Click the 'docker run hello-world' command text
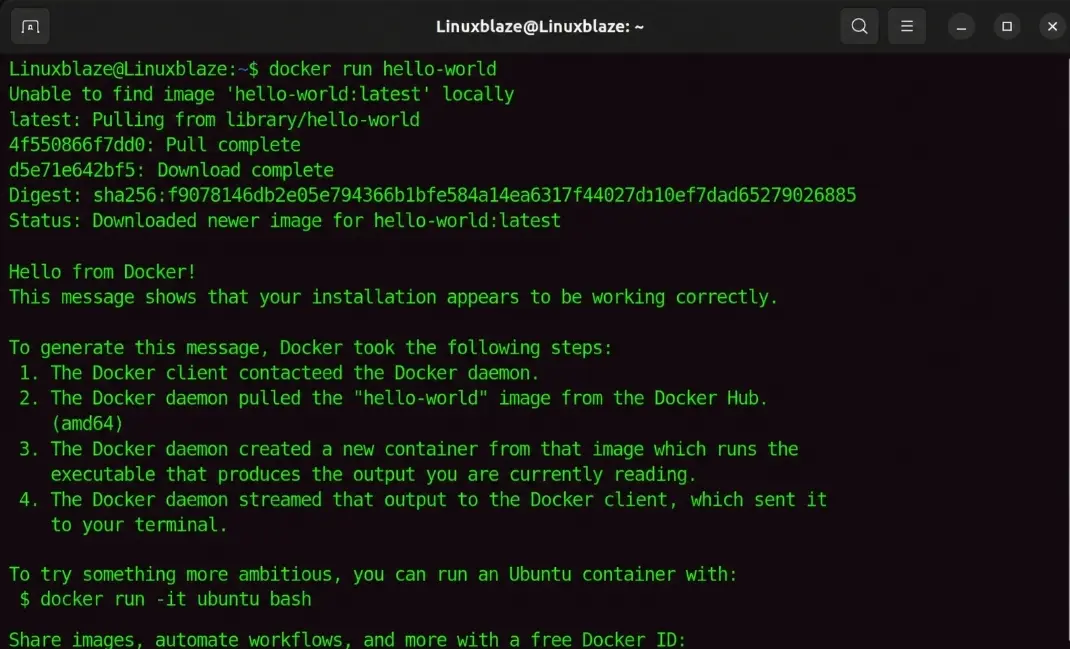The image size is (1070, 649). tap(382, 69)
